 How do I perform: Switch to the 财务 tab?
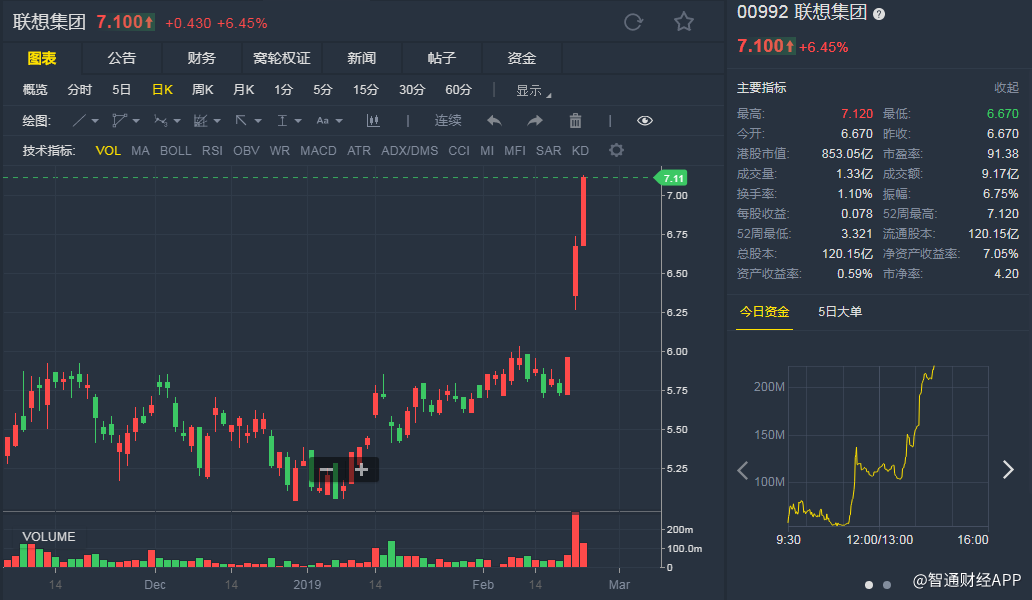(x=201, y=58)
